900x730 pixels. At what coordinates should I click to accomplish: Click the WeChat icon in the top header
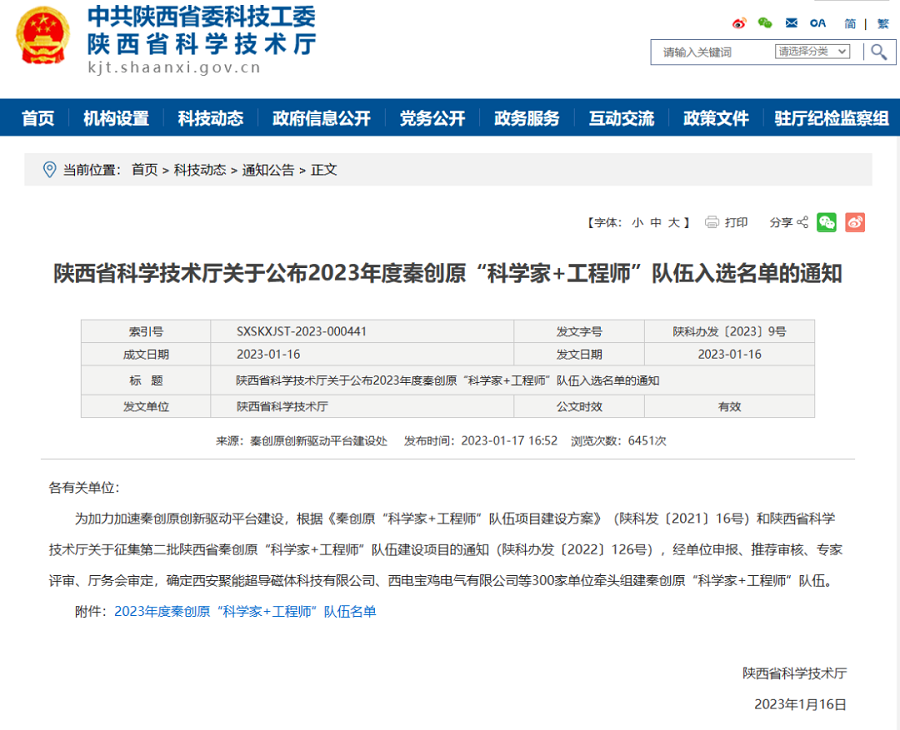(765, 23)
